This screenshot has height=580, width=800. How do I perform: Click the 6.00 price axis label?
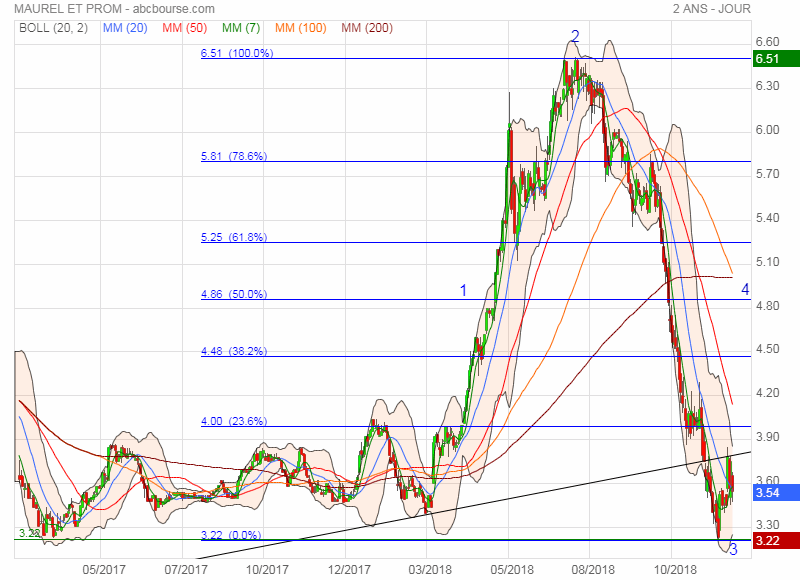click(x=767, y=130)
